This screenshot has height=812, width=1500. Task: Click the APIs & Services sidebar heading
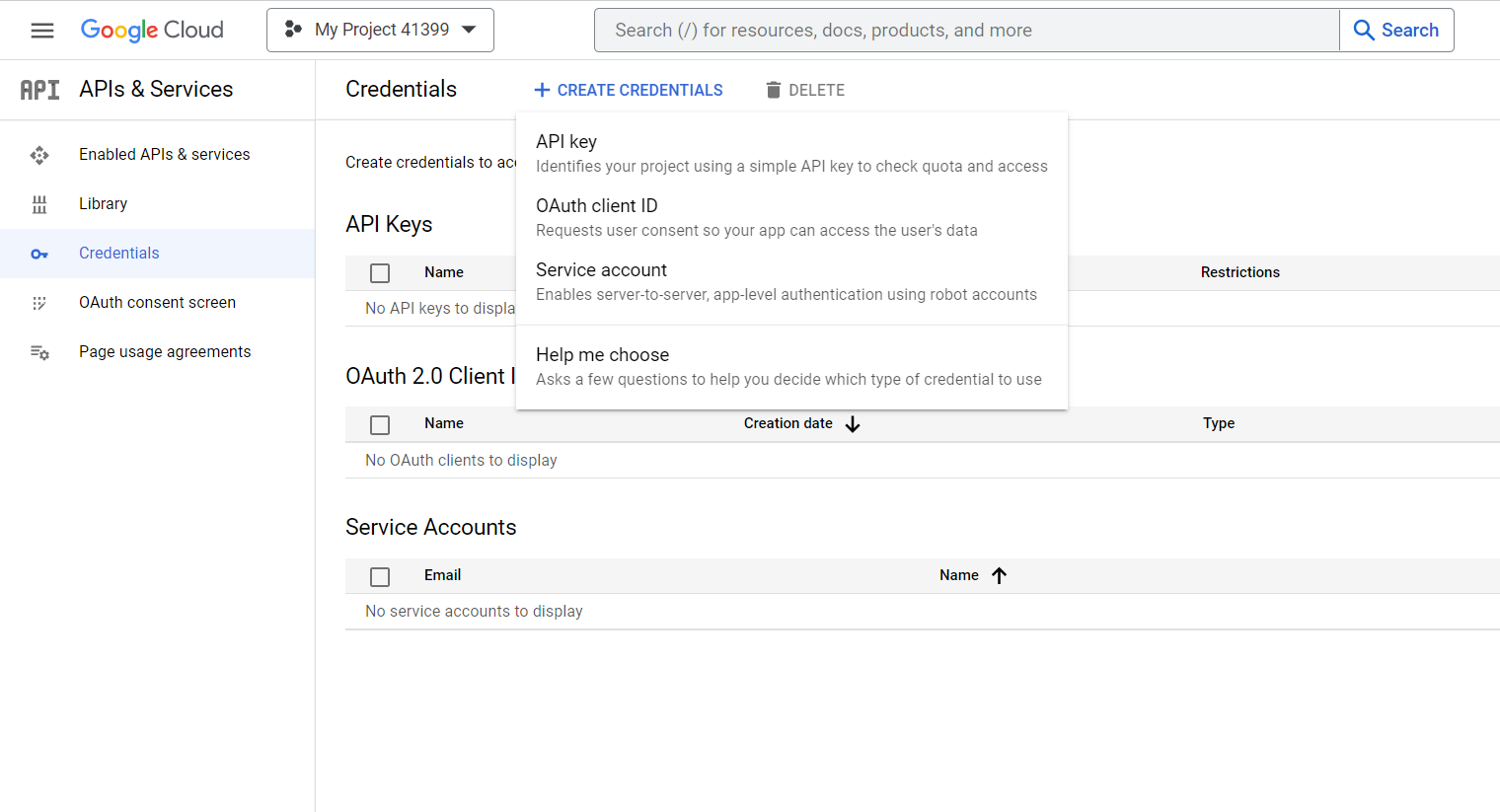tap(156, 89)
